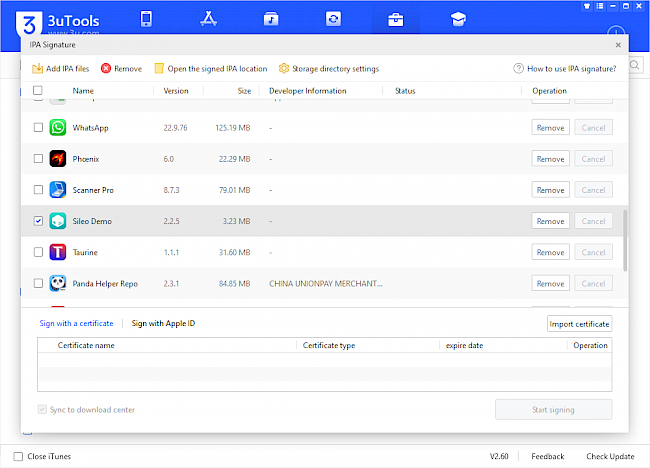
Task: Click the WhatsApp app icon
Action: click(x=58, y=127)
